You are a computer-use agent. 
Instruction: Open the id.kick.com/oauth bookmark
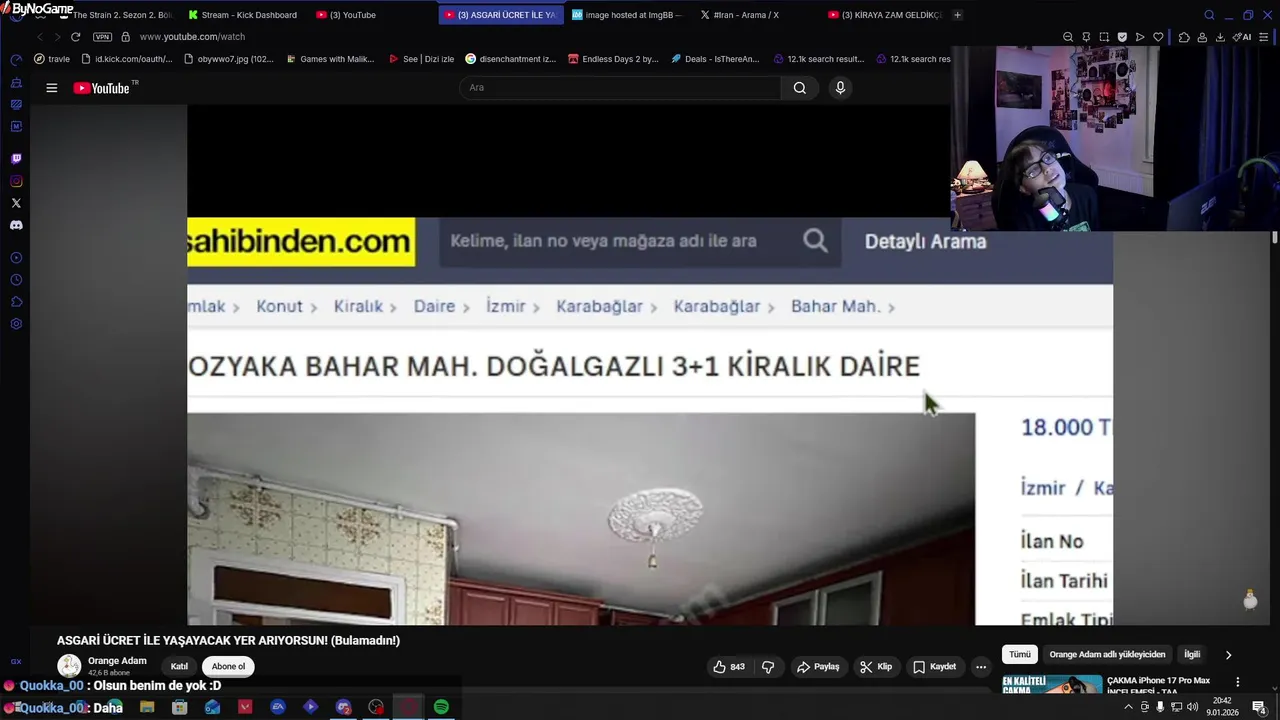coord(126,59)
